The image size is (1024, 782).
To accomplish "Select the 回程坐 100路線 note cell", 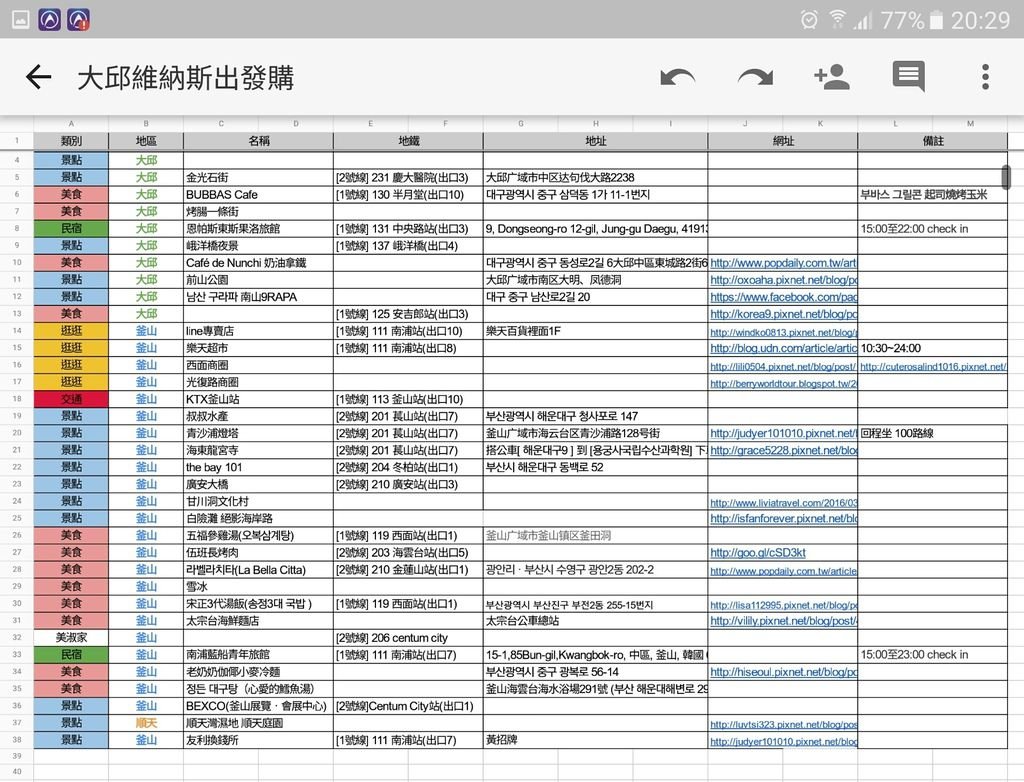I will pyautogui.click(x=933, y=432).
